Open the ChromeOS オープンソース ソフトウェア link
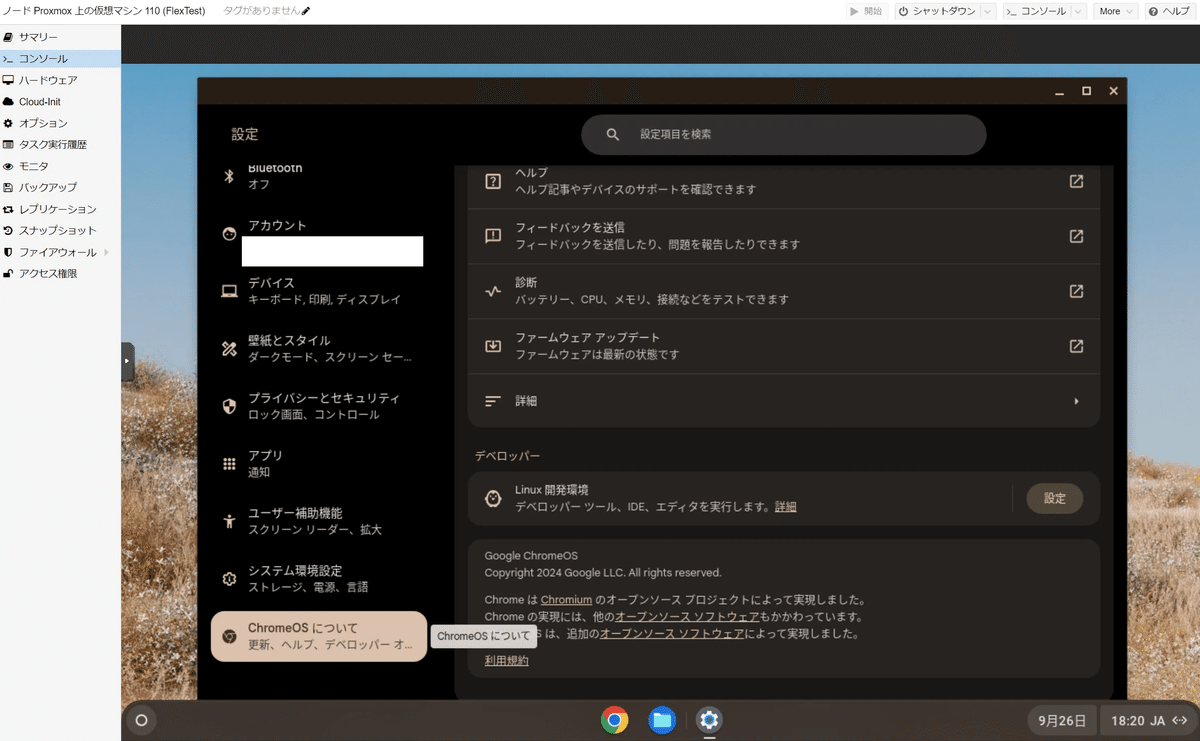The image size is (1200, 741). (672, 634)
